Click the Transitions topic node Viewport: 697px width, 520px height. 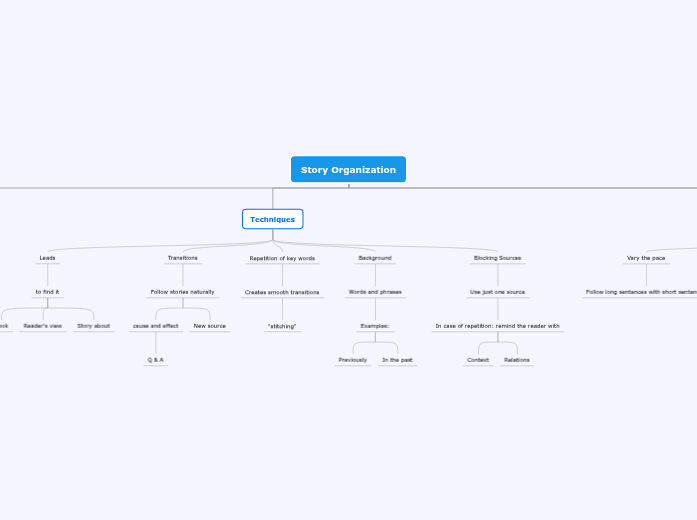pos(182,258)
